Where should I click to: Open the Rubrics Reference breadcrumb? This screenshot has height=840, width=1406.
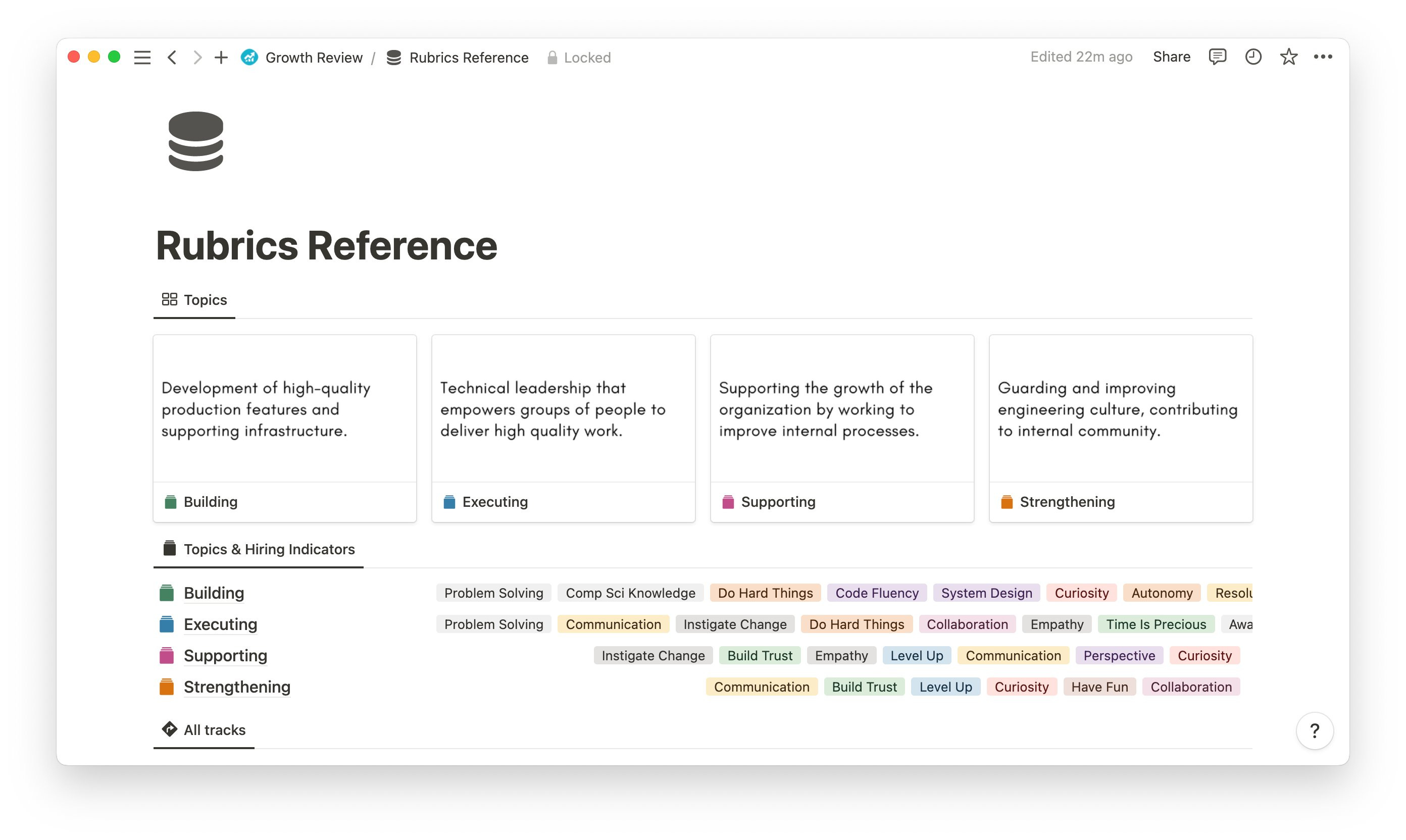point(468,58)
